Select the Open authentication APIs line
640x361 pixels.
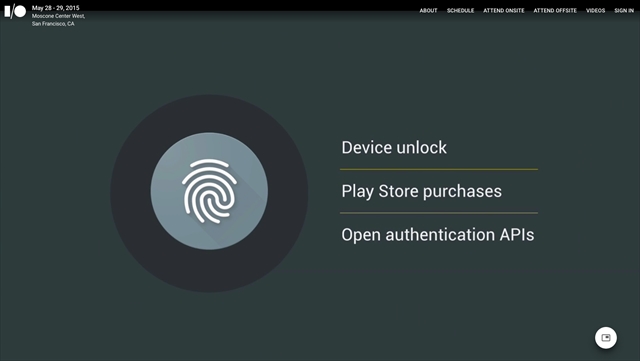click(438, 235)
